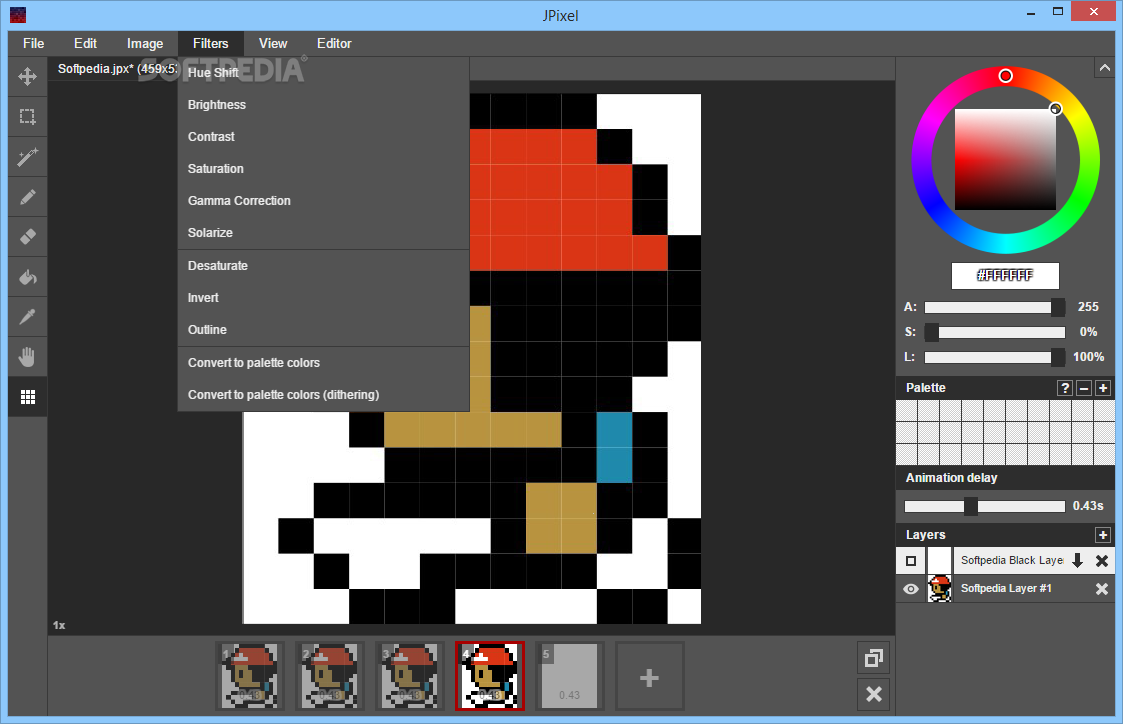Hide Softpedia Layer #1 with eye icon
1123x724 pixels.
[x=911, y=589]
